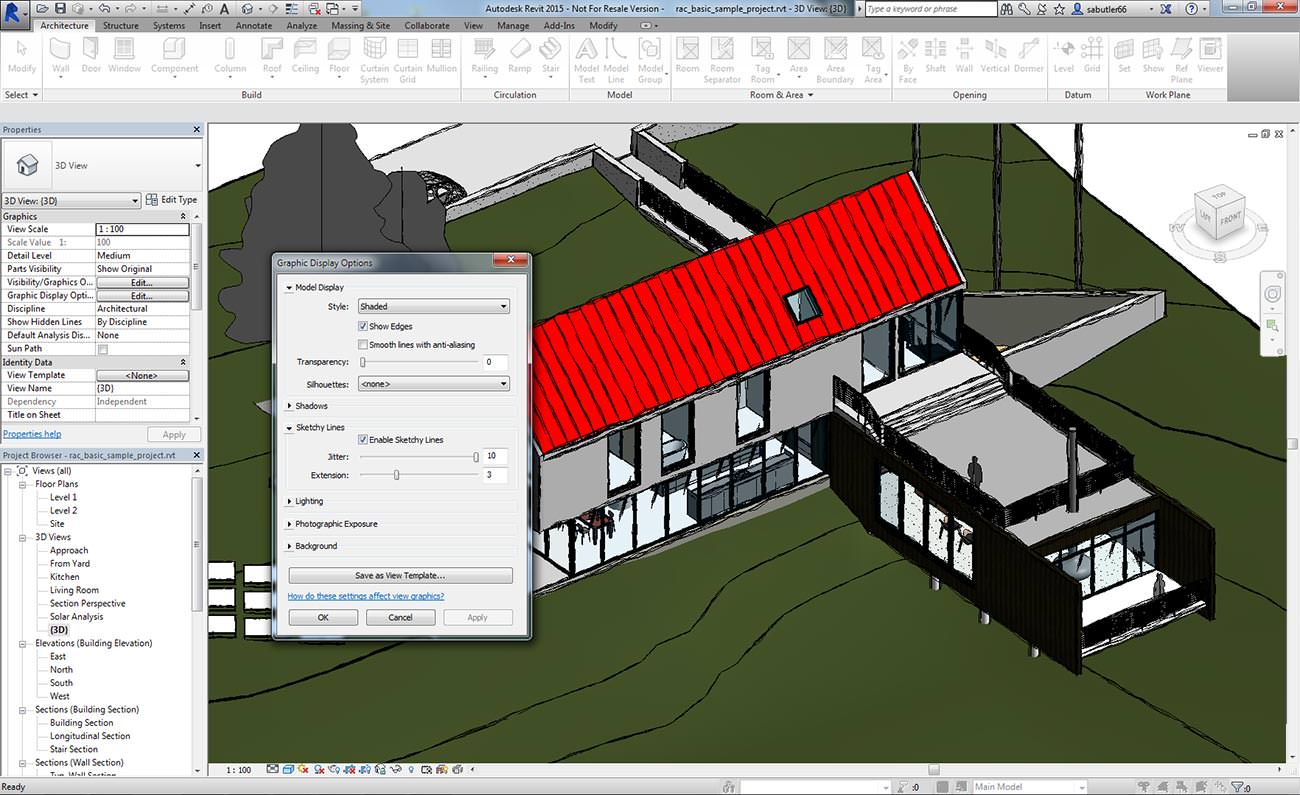Click Cancel in Graphic Display Options
Image resolution: width=1300 pixels, height=795 pixels.
400,617
